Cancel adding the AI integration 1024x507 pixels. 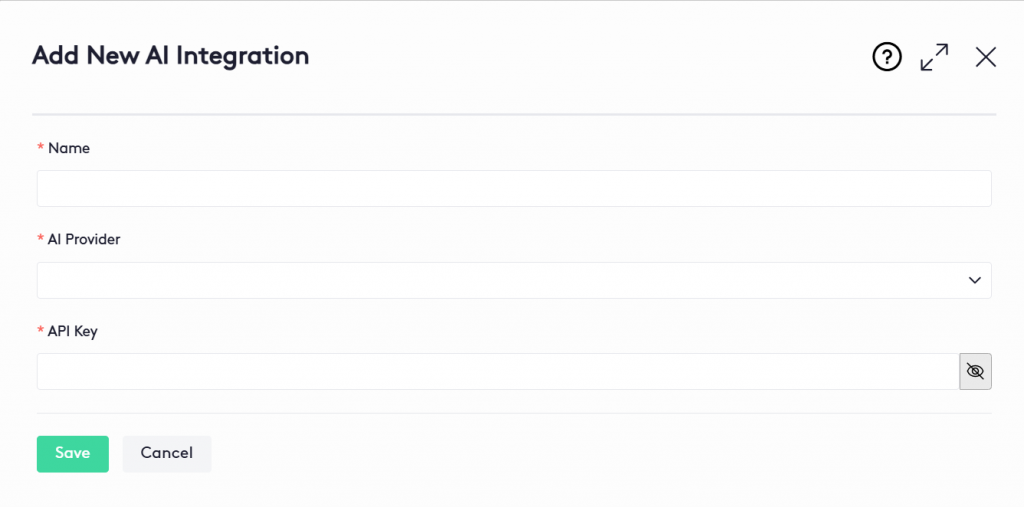pyautogui.click(x=166, y=453)
